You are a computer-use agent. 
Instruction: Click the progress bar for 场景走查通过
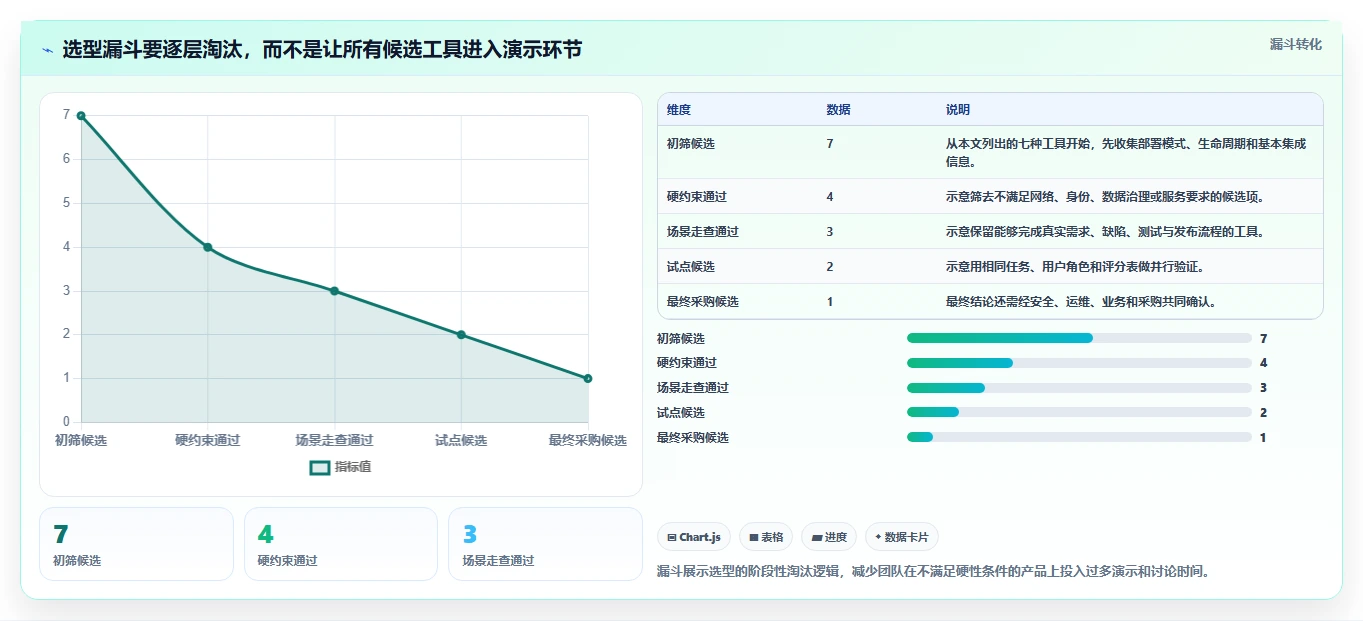click(1079, 388)
